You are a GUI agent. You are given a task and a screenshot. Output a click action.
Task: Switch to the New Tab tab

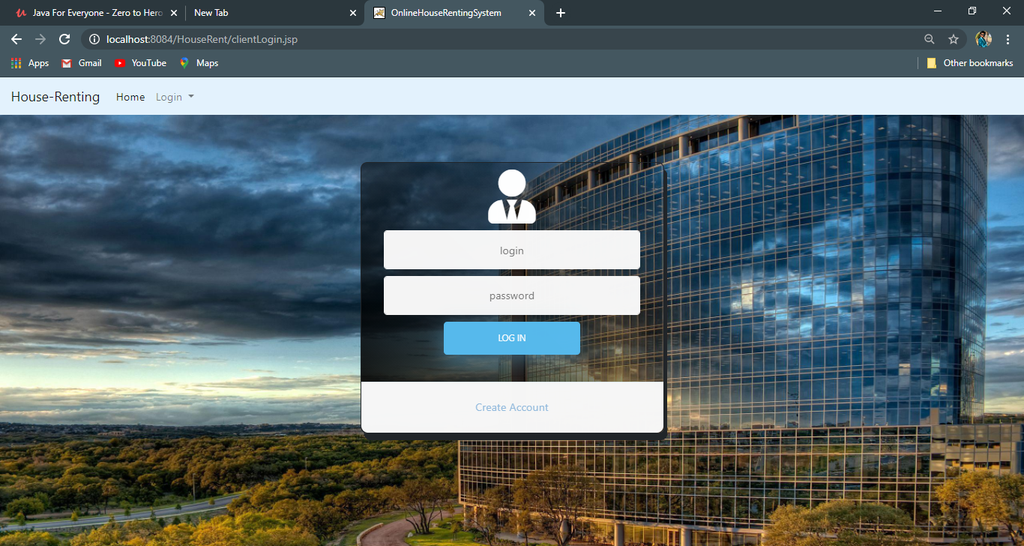click(x=274, y=13)
